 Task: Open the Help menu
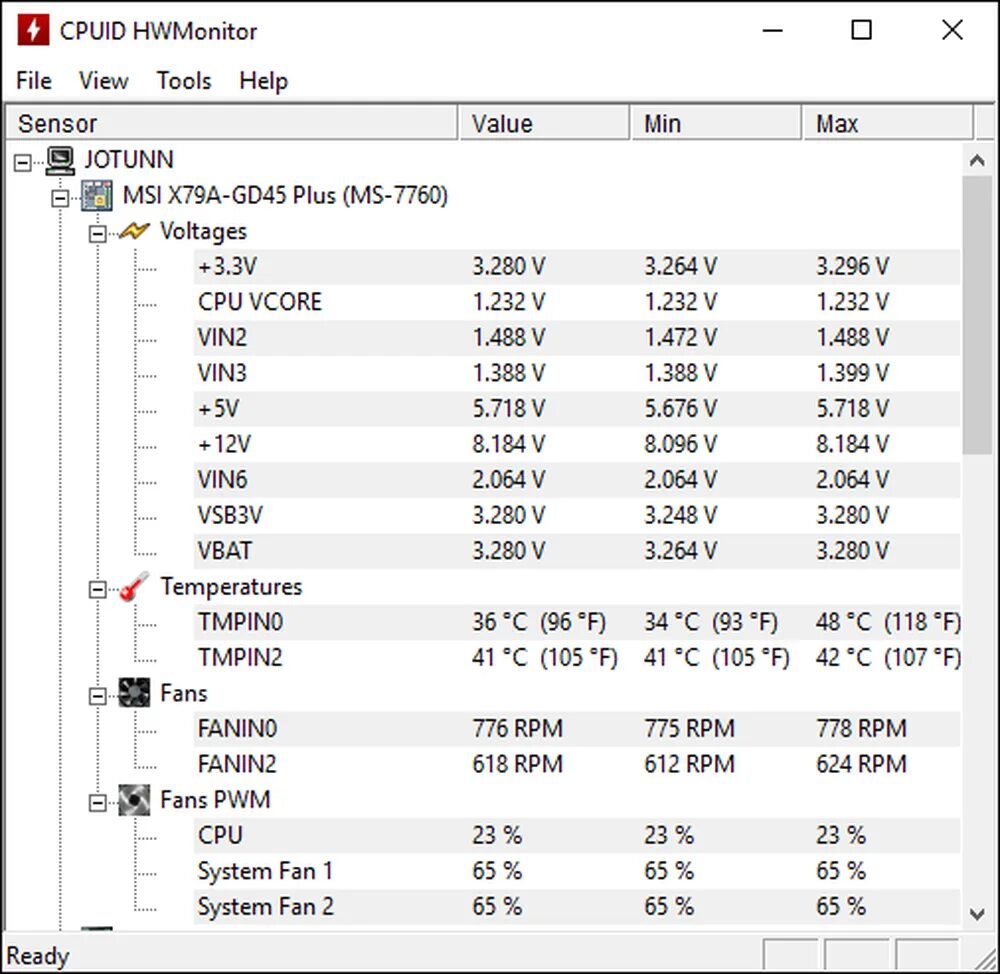263,81
